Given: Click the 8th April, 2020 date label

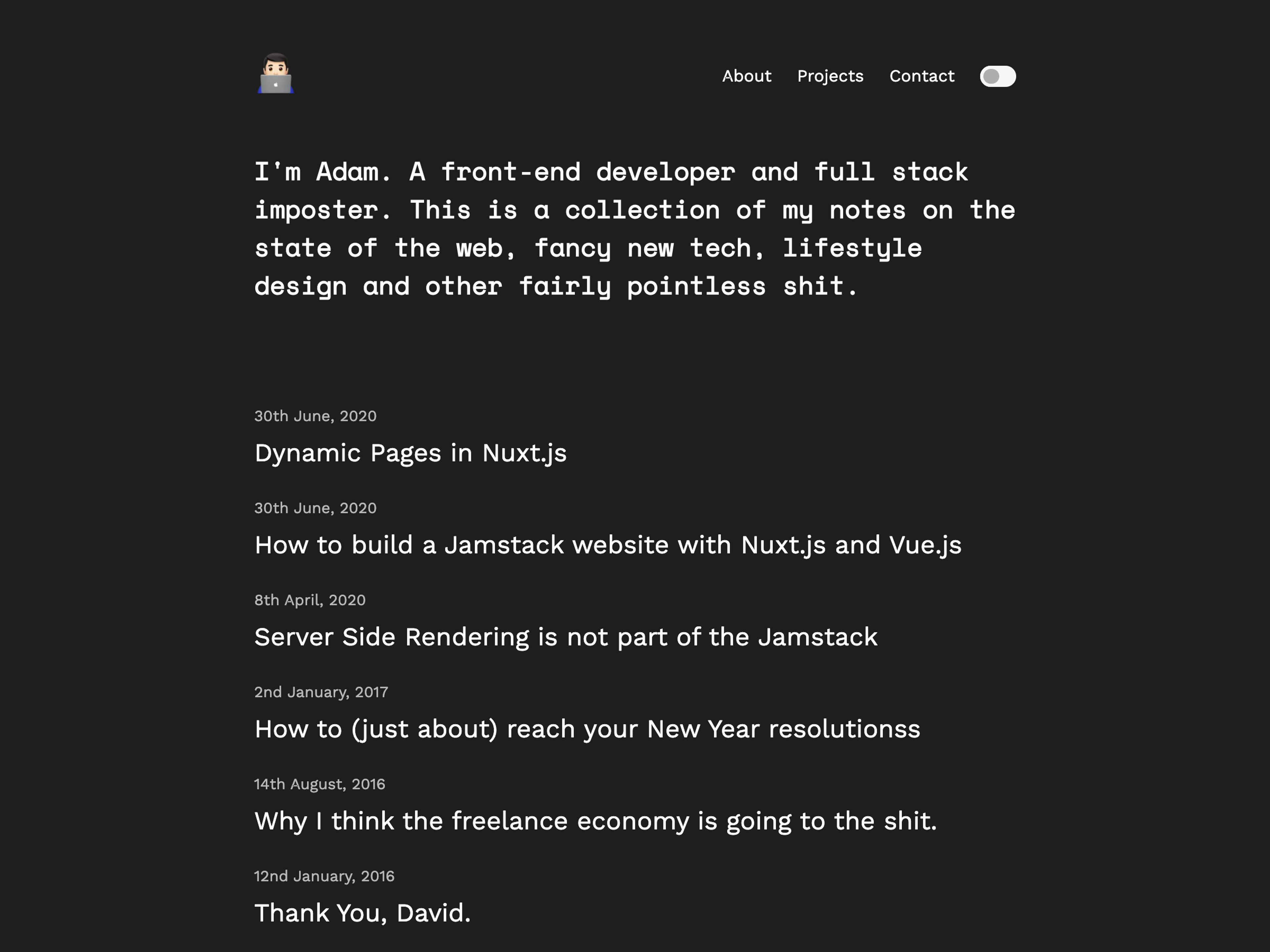Looking at the screenshot, I should pyautogui.click(x=310, y=600).
